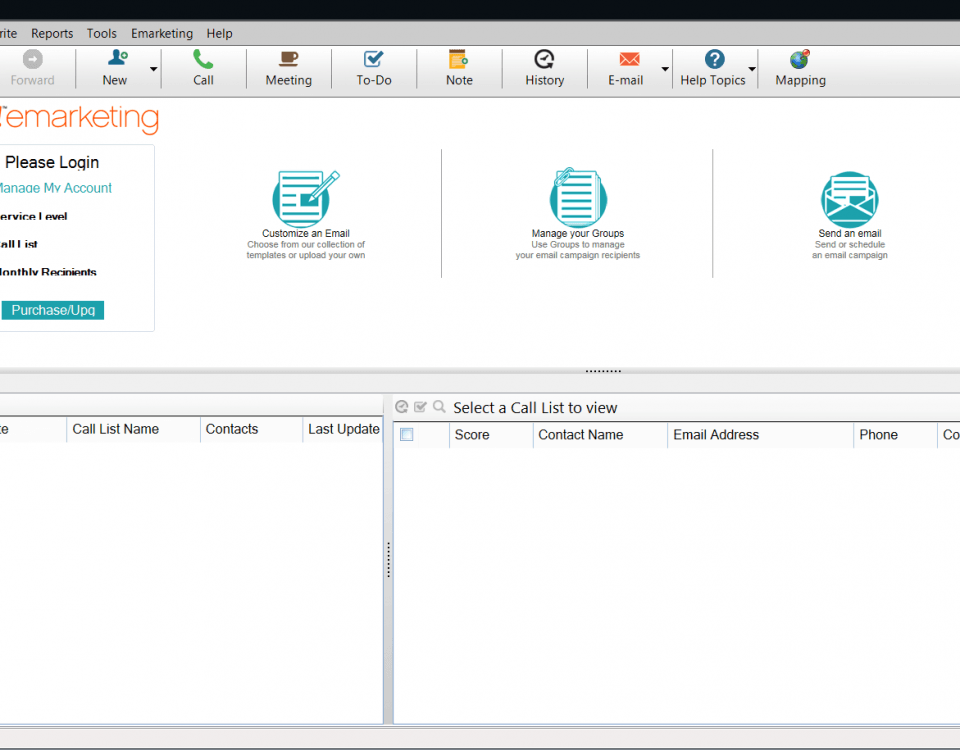The width and height of the screenshot is (960, 750).
Task: Launch the Mapping tool
Action: coord(800,68)
